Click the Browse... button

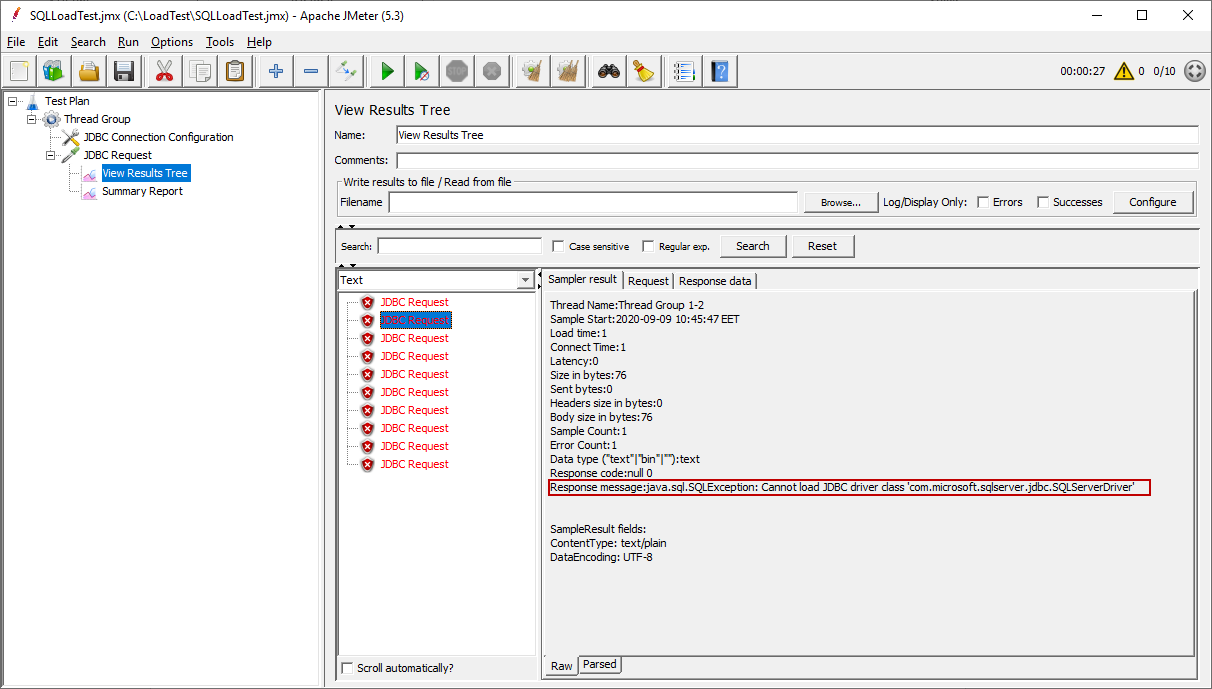(840, 202)
